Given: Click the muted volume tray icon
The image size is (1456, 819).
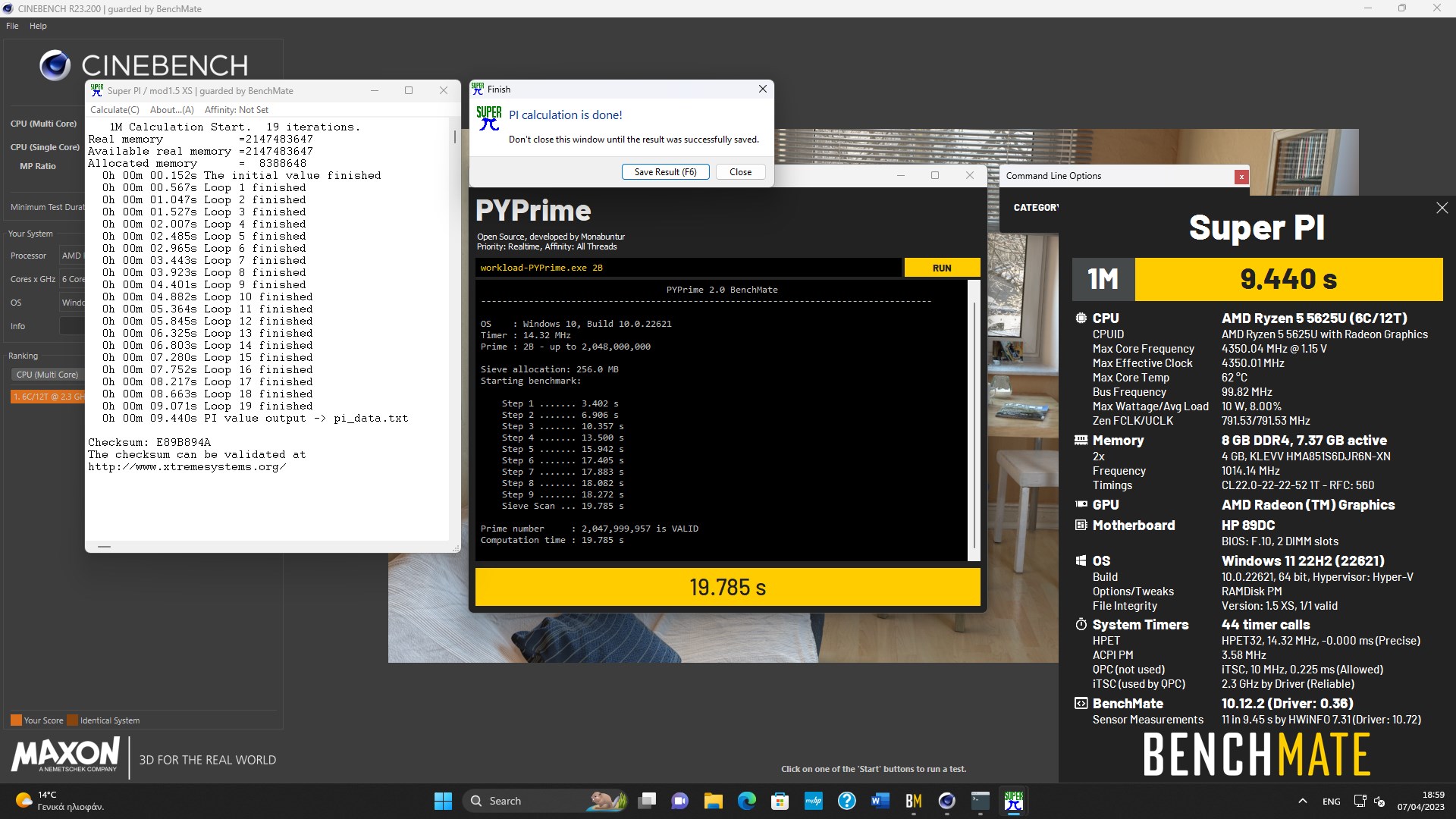Looking at the screenshot, I should (1379, 801).
